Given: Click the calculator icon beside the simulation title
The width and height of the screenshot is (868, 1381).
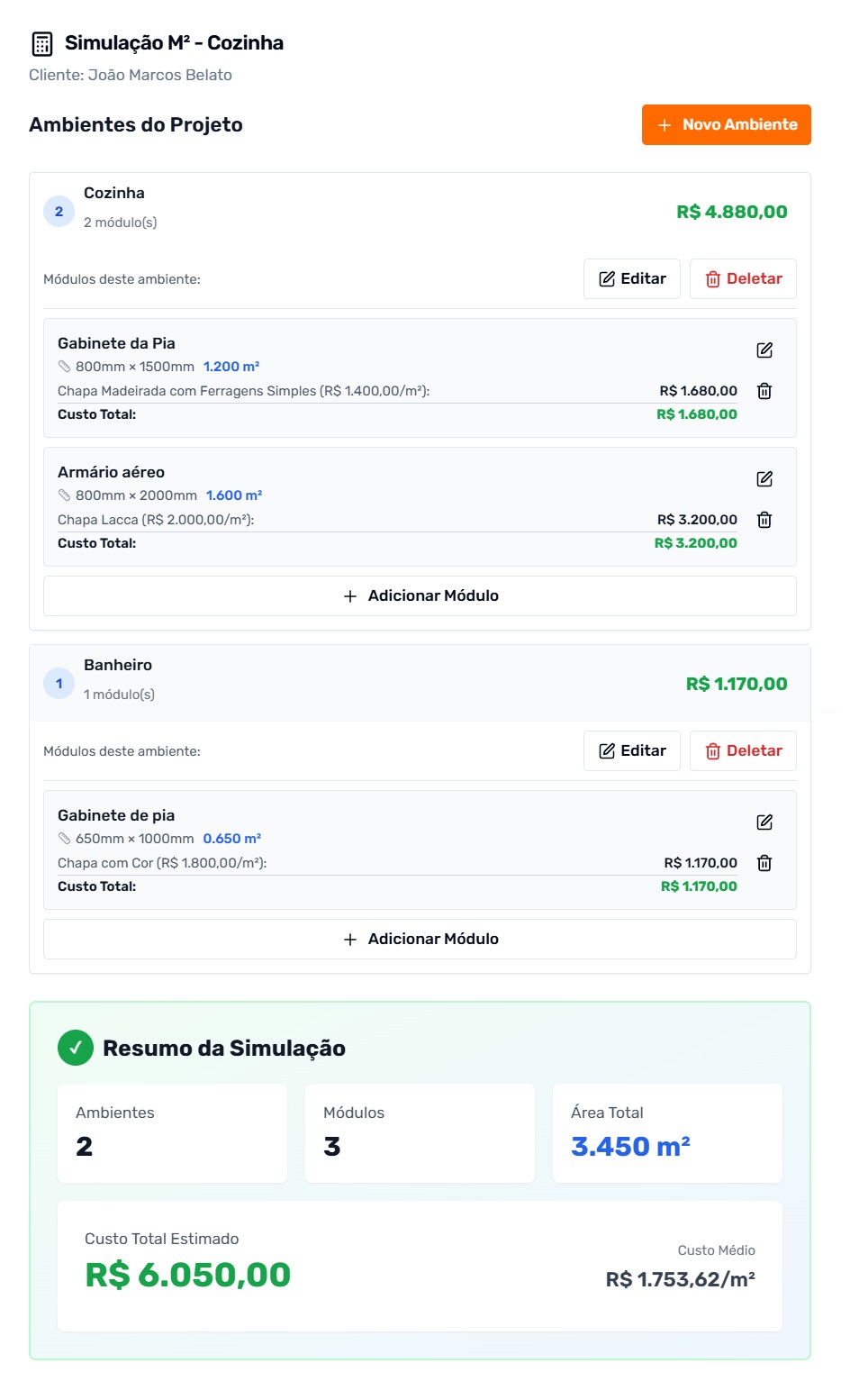Looking at the screenshot, I should coord(42,43).
